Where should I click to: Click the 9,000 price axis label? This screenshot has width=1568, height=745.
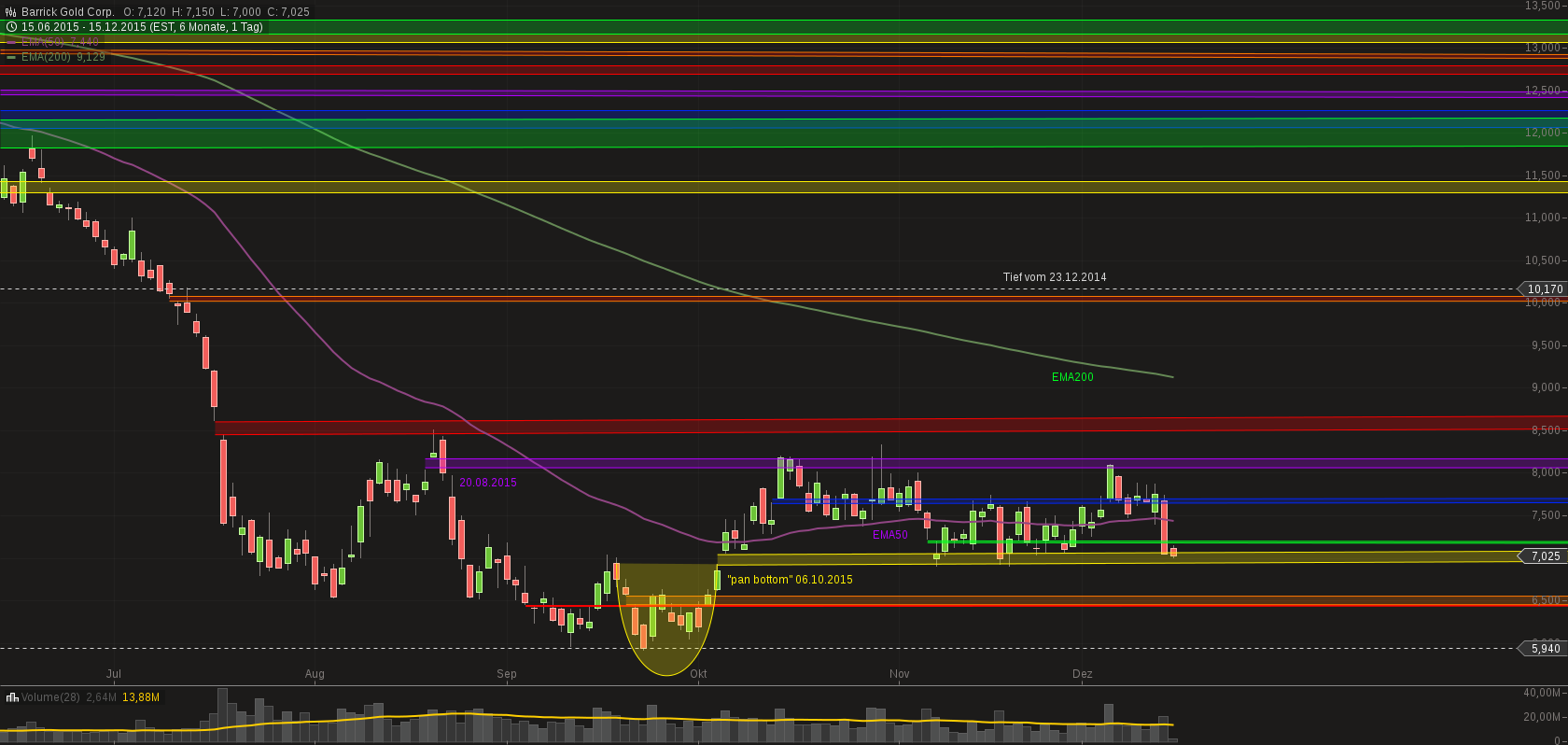pyautogui.click(x=1546, y=387)
